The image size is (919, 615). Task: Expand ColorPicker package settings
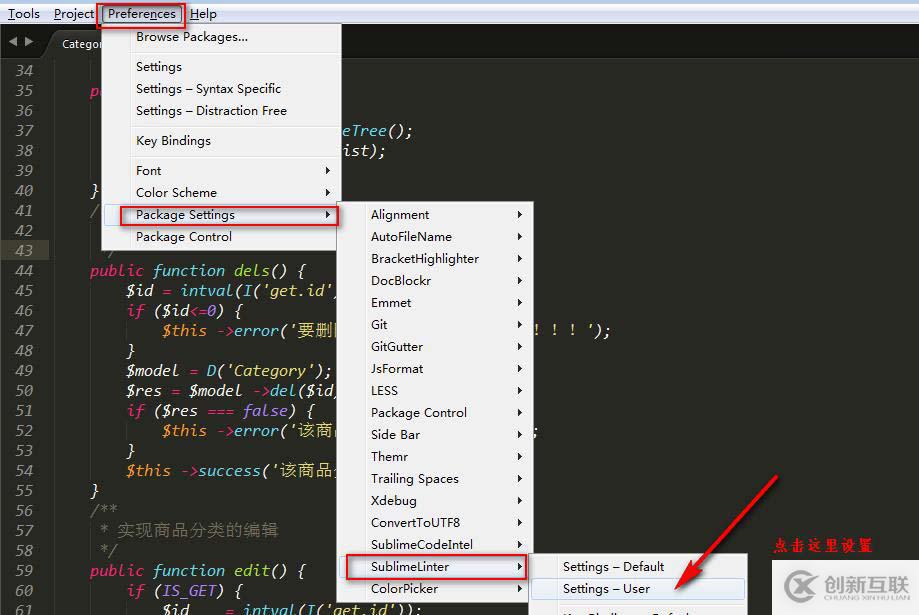pyautogui.click(x=435, y=589)
